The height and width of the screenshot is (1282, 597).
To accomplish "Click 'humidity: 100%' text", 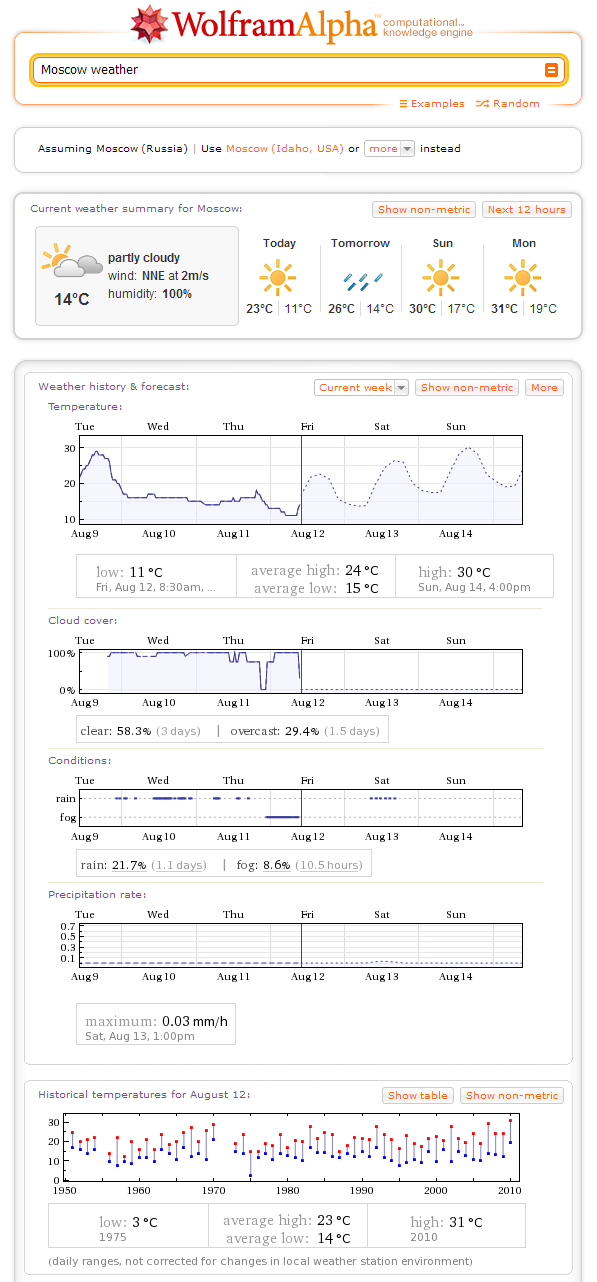I will click(150, 294).
